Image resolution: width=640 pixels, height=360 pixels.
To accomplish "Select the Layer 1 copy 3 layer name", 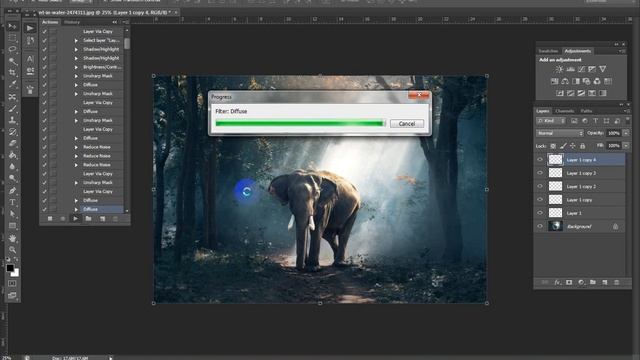I will 581,173.
